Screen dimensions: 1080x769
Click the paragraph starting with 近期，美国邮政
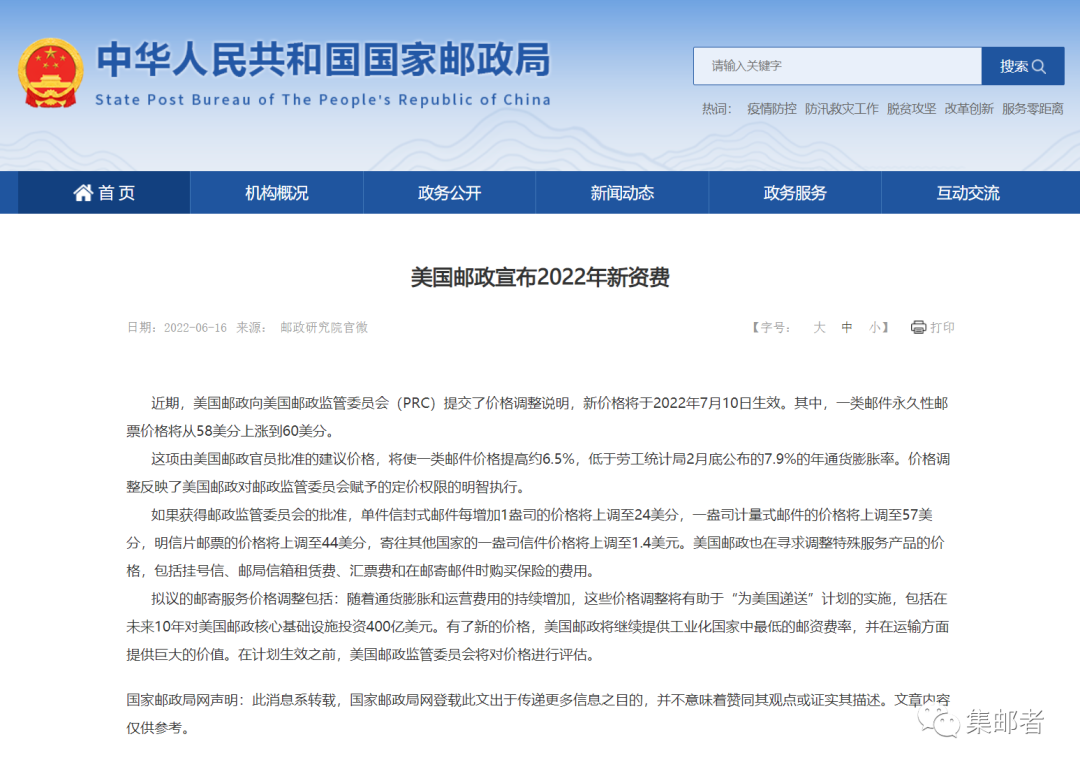coord(538,417)
